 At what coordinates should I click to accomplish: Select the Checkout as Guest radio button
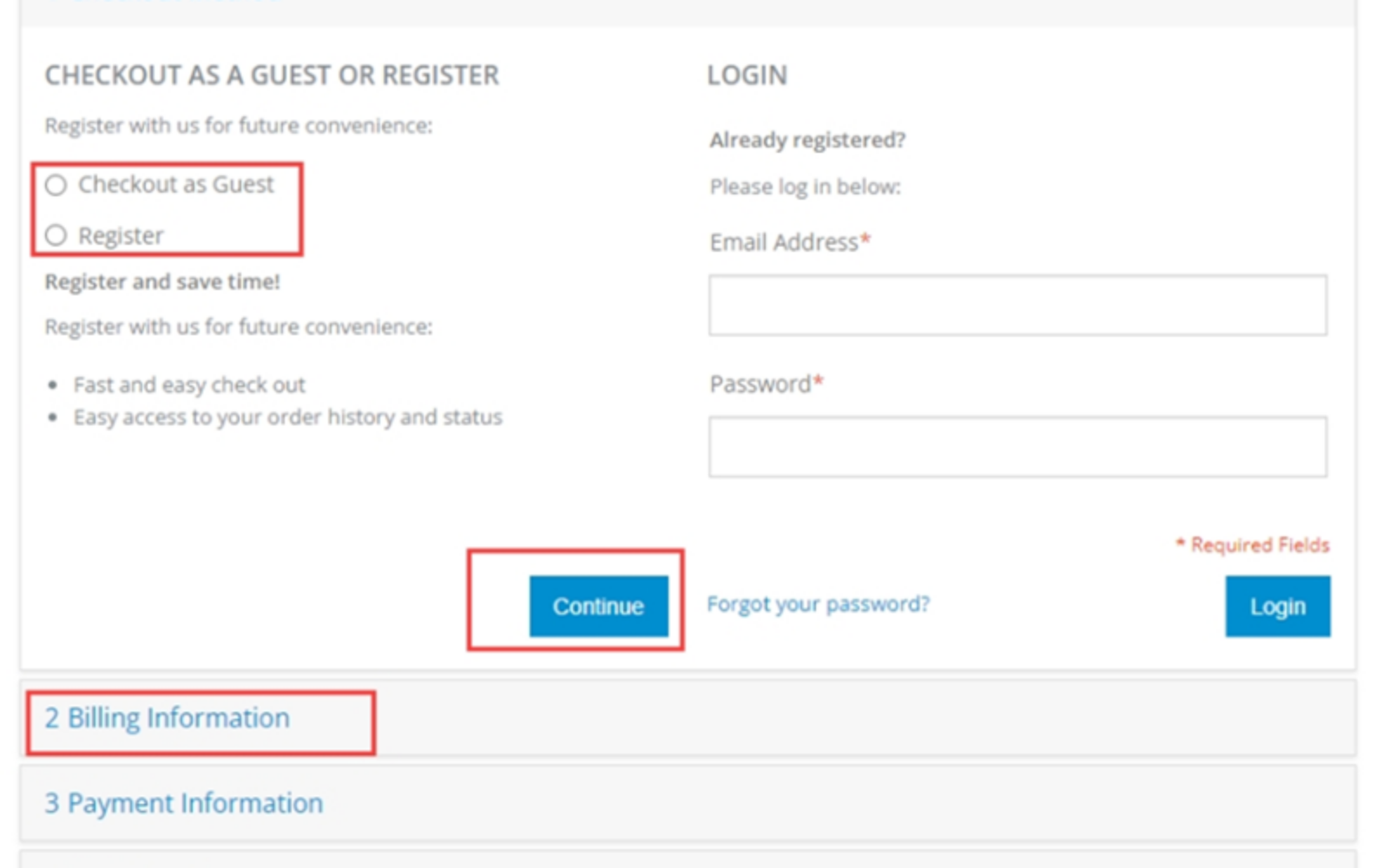coord(56,185)
